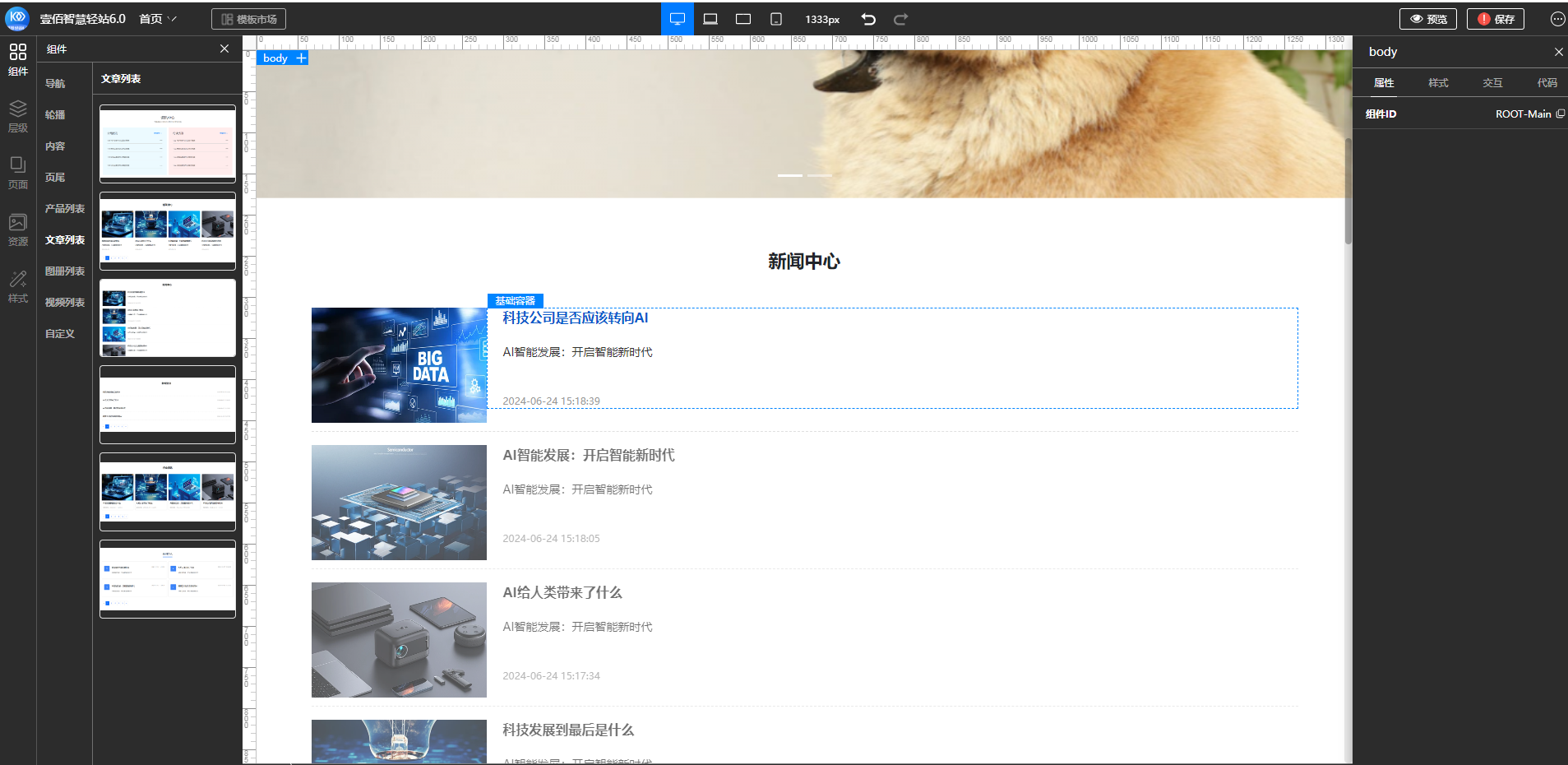Select the 产品列表 component category
The width and height of the screenshot is (1568, 765).
point(65,208)
